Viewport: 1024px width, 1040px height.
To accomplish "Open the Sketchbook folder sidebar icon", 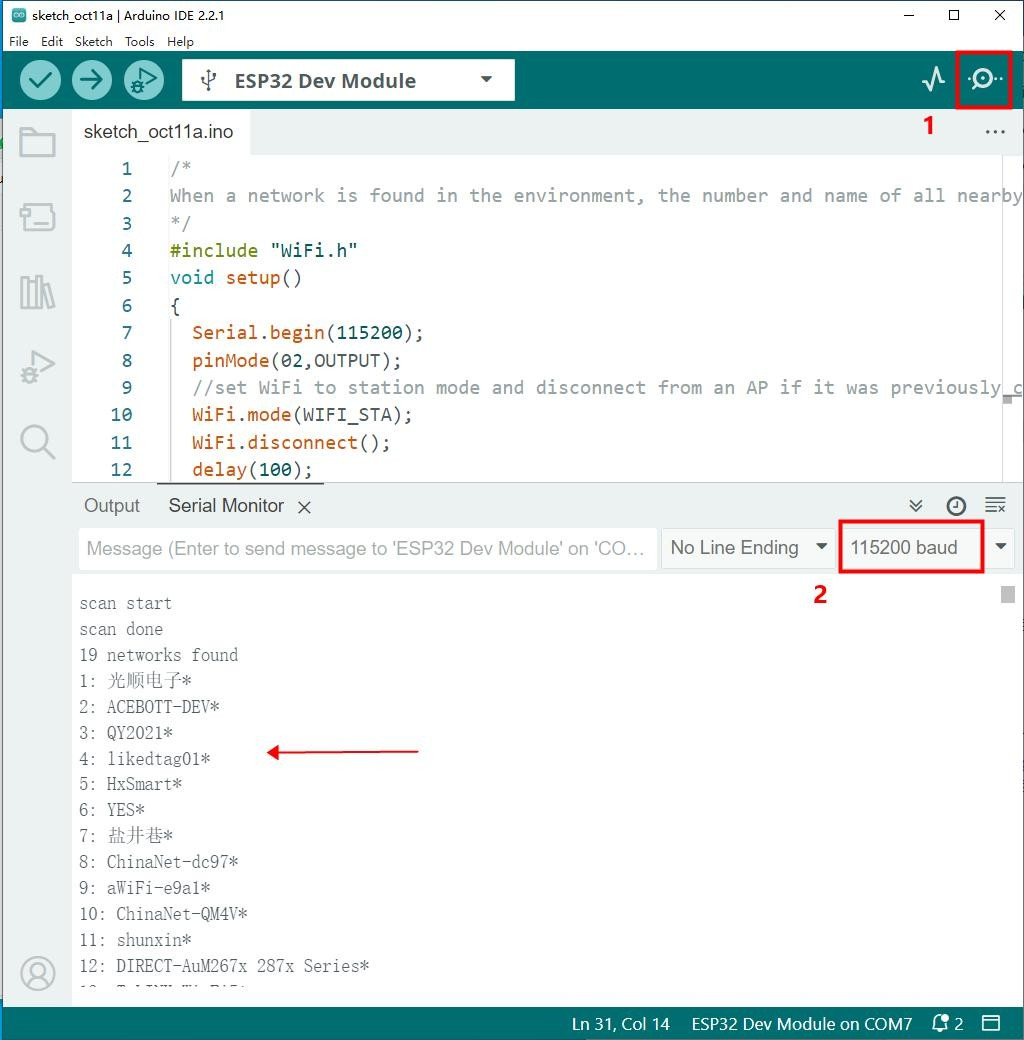I will (37, 141).
